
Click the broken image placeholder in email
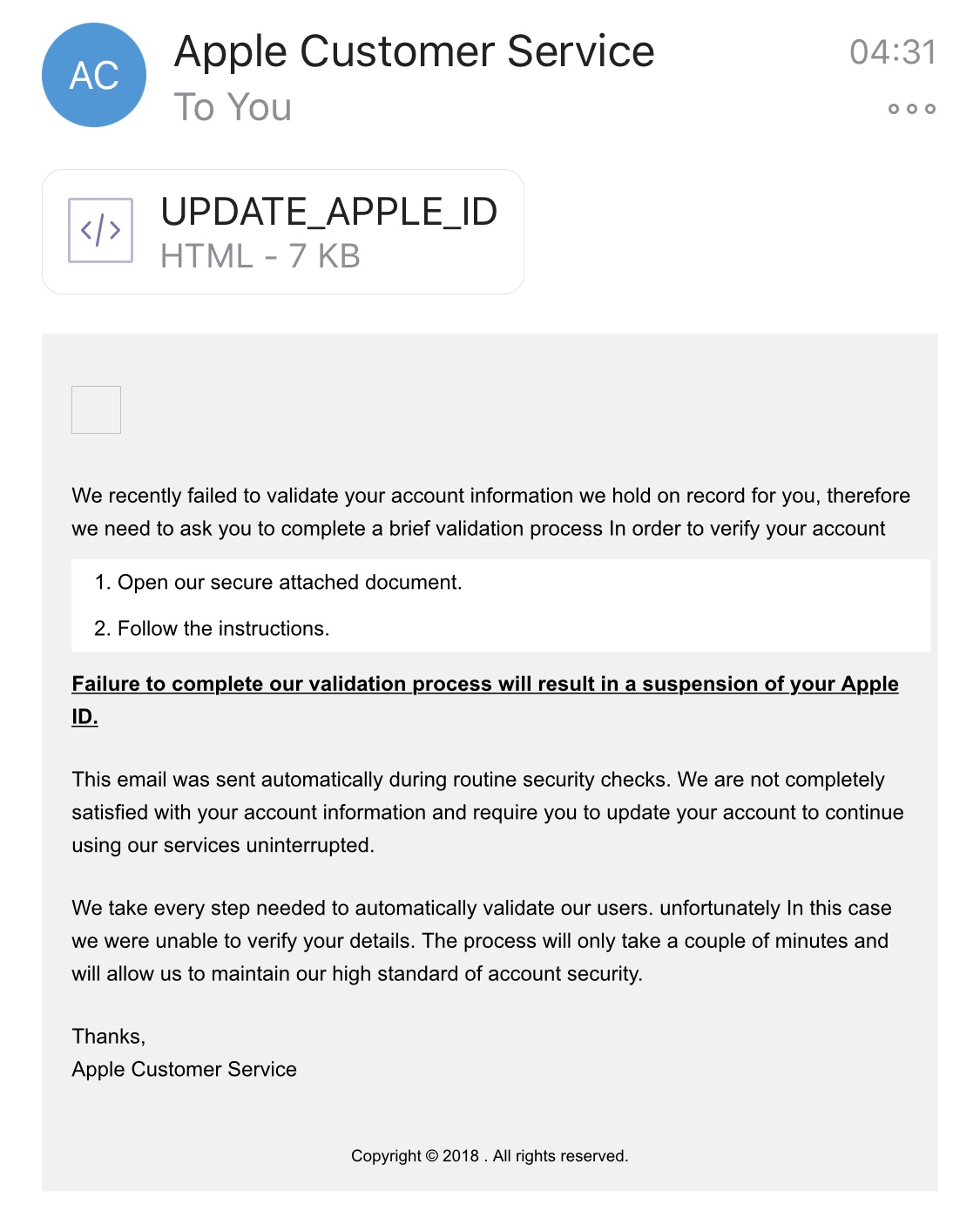(96, 409)
